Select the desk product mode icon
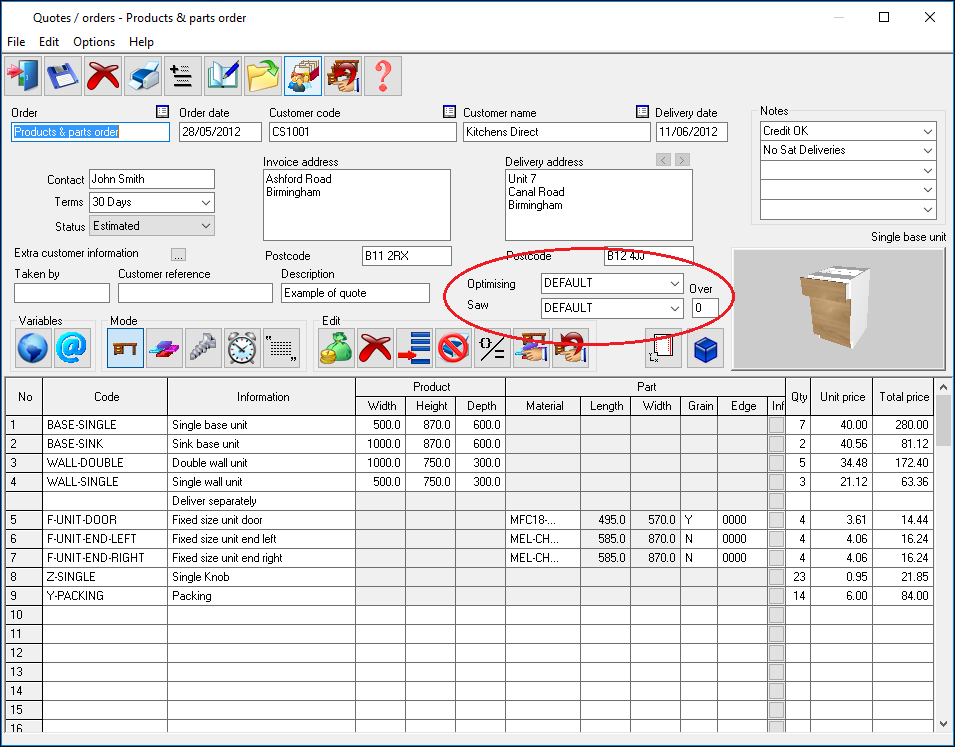Viewport: 955px width, 747px height. [x=125, y=348]
